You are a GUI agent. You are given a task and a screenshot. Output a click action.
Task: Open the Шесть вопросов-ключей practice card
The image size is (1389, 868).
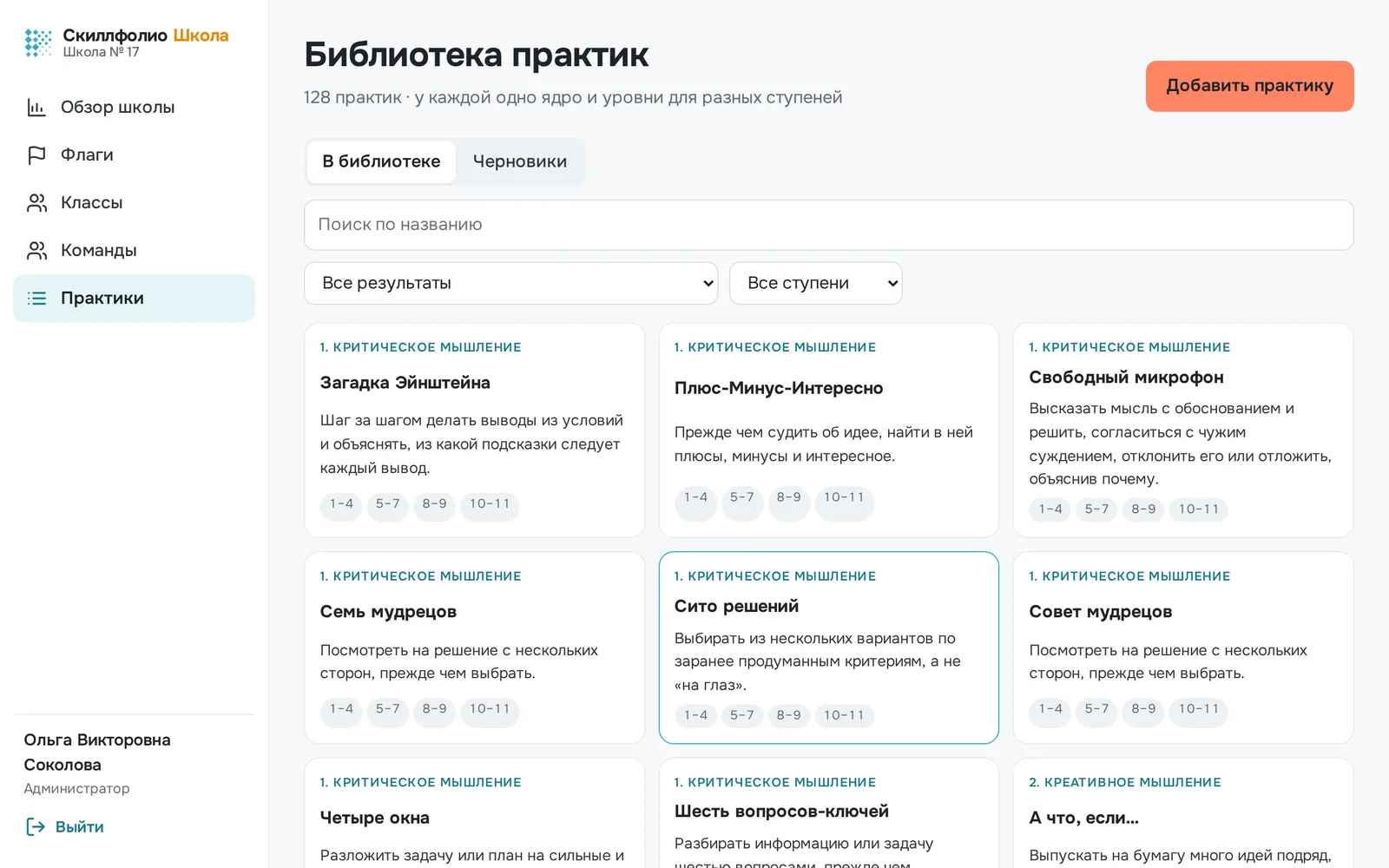pyautogui.click(x=828, y=813)
